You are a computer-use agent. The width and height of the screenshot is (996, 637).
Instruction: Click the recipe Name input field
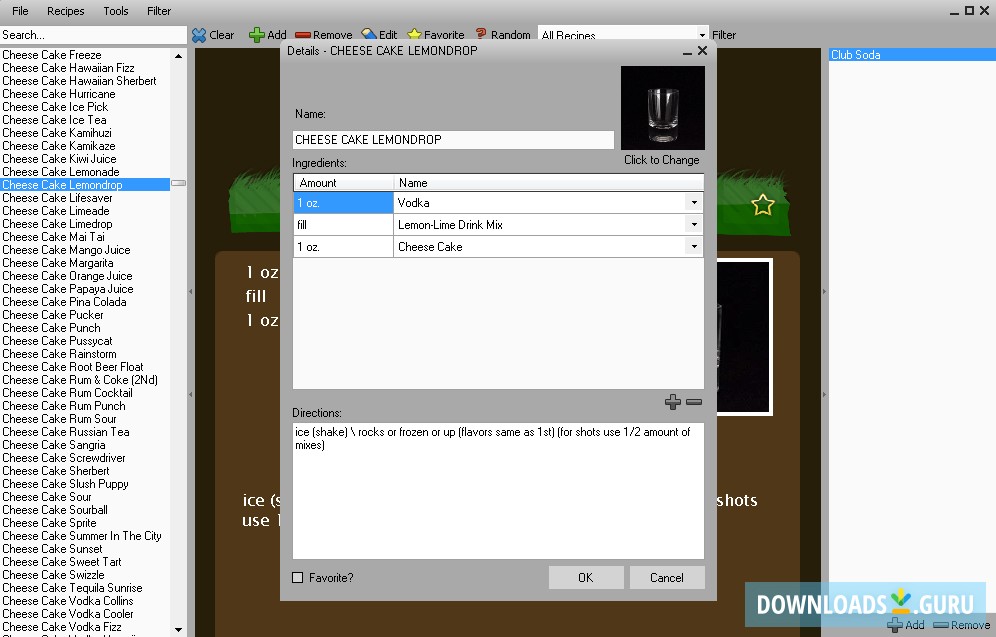click(453, 140)
